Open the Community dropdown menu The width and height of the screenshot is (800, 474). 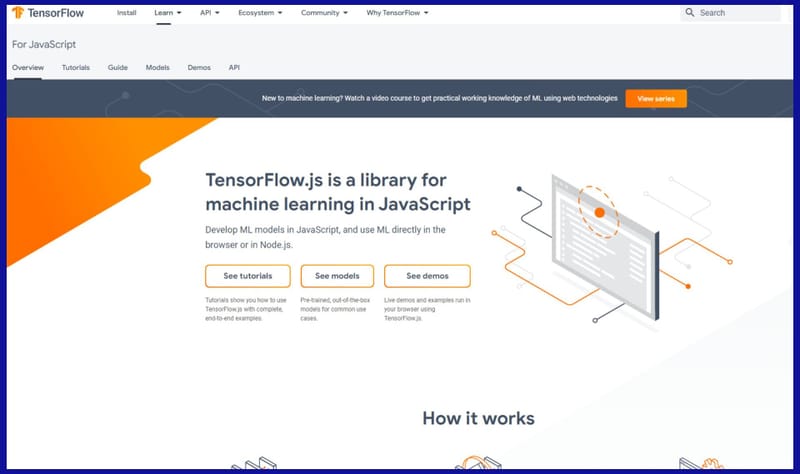[x=326, y=13]
